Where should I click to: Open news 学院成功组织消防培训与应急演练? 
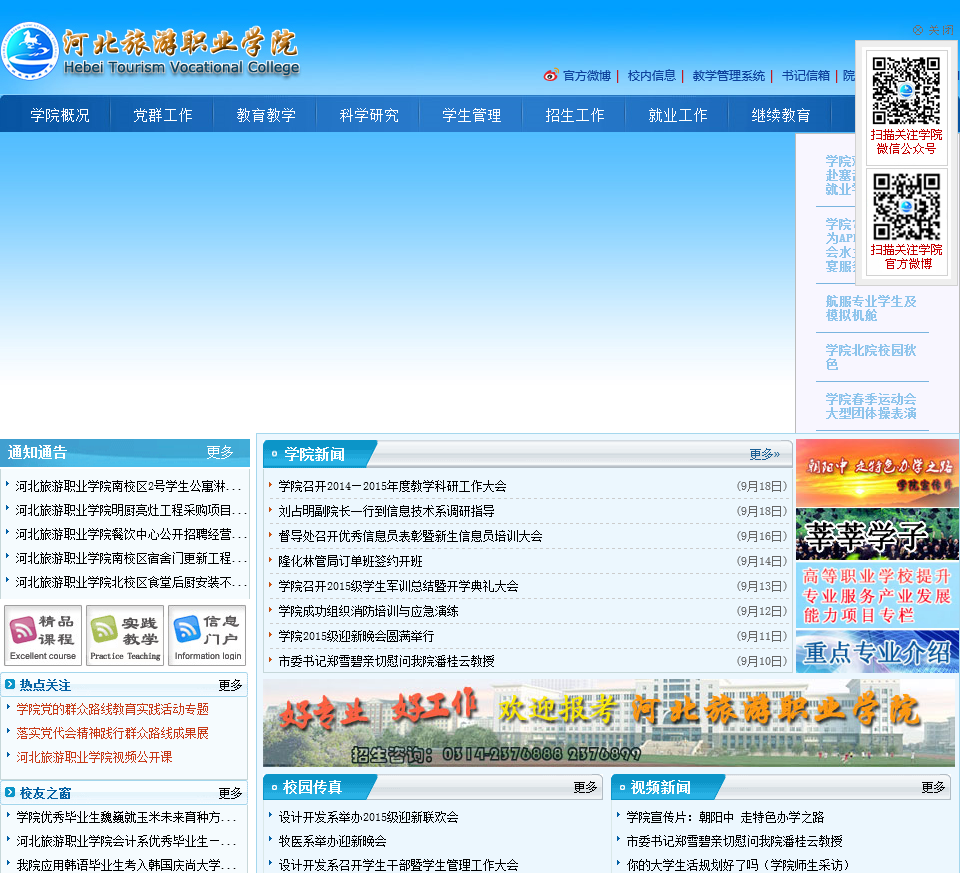[368, 611]
